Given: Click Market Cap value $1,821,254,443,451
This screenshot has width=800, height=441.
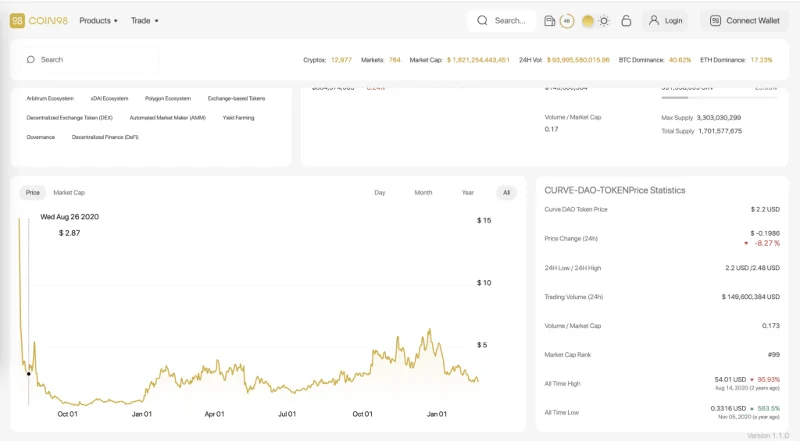Looking at the screenshot, I should (478, 60).
